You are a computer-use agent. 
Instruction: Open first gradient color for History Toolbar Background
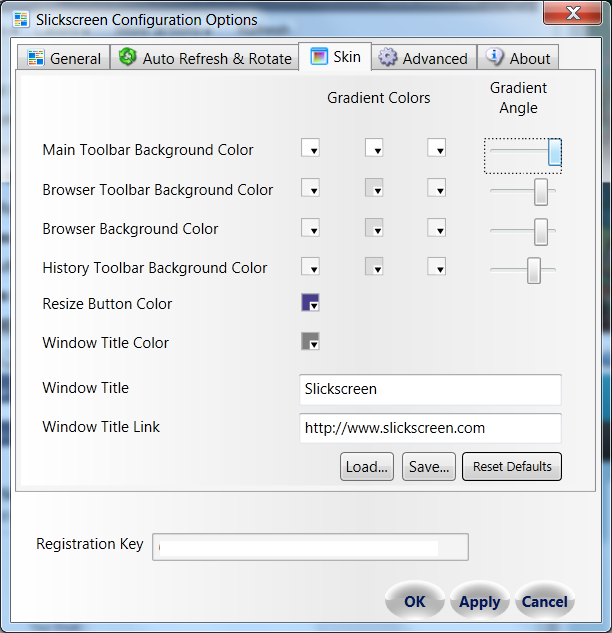click(310, 266)
